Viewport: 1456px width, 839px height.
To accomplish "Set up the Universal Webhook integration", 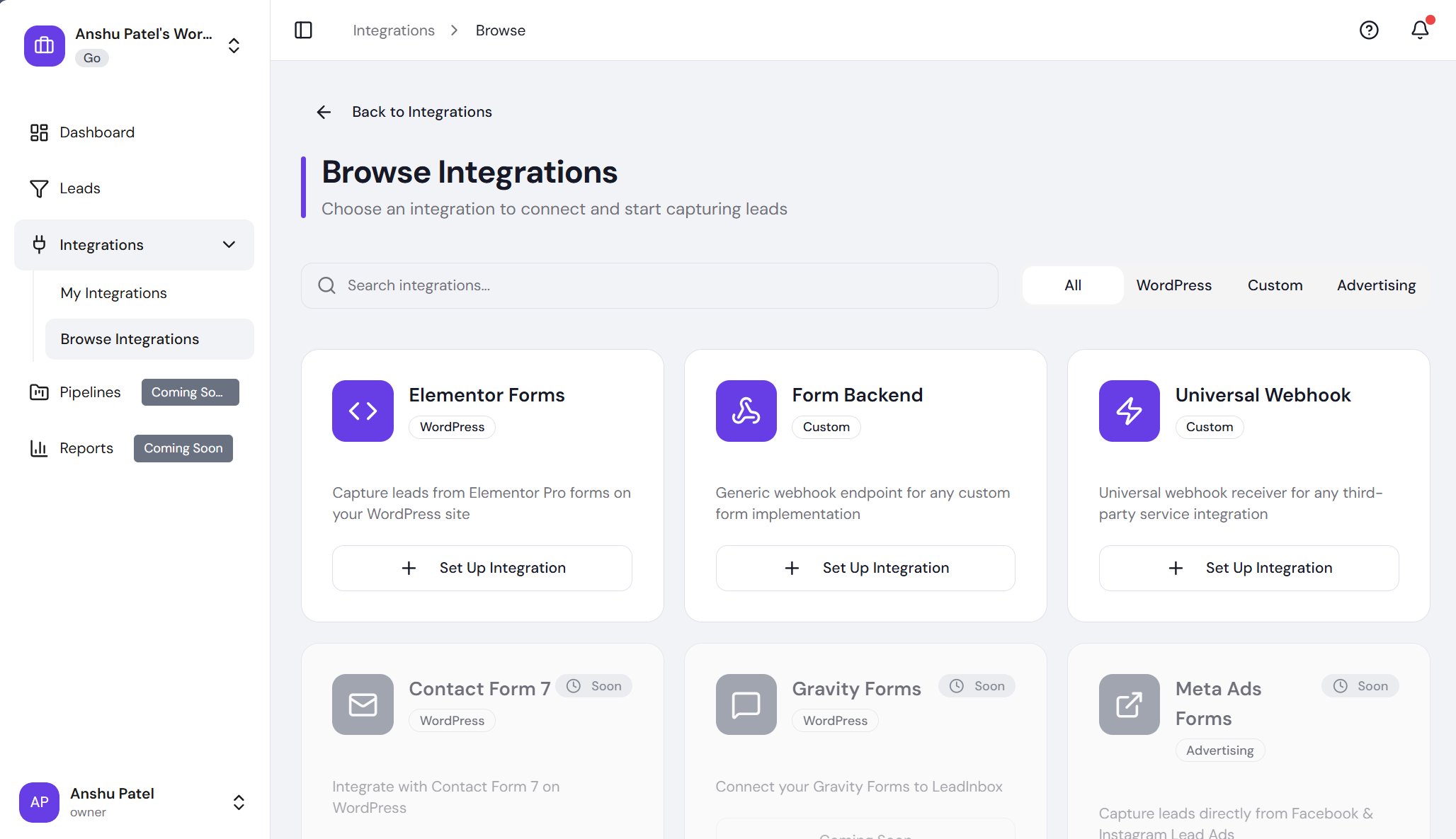I will [1249, 568].
